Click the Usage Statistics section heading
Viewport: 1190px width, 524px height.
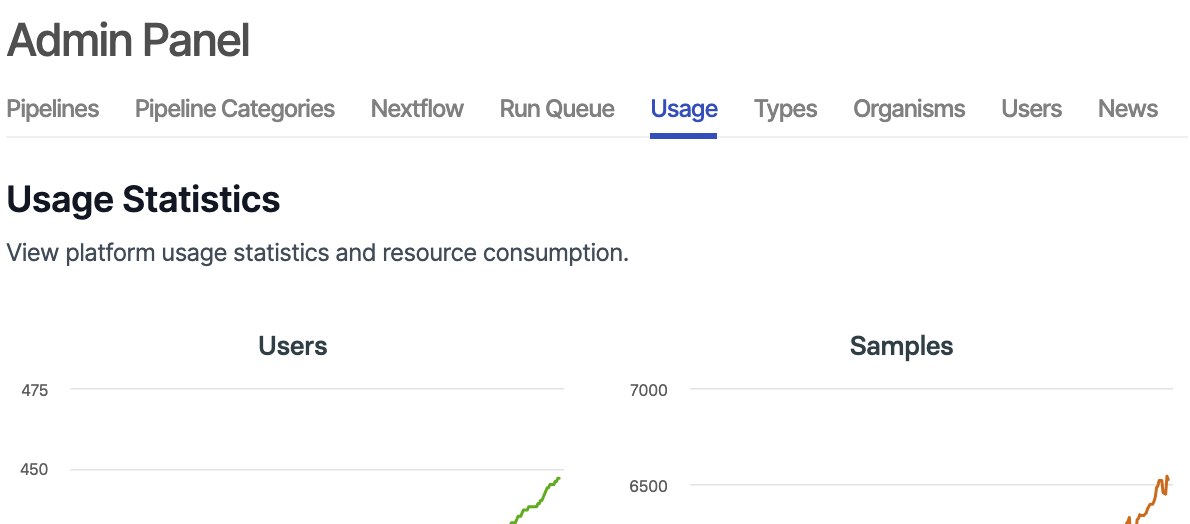click(x=143, y=200)
